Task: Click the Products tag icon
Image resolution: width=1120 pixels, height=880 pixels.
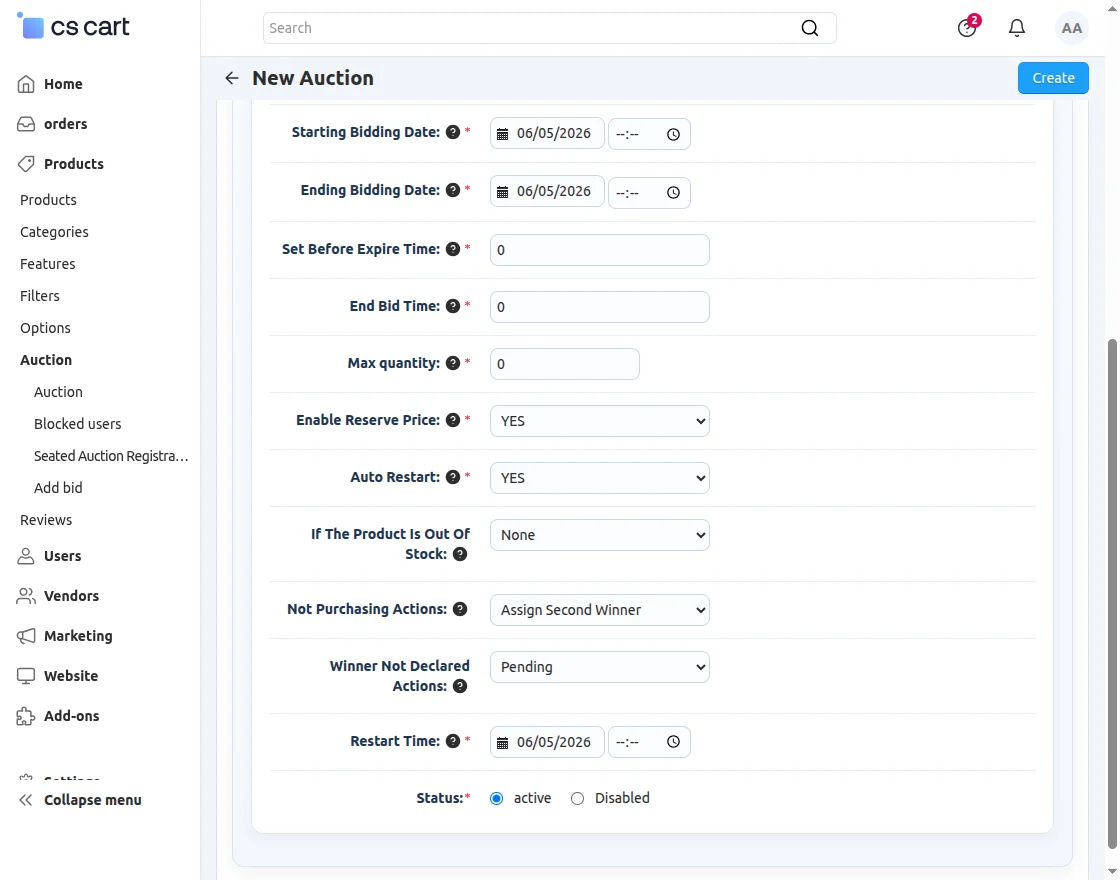Action: [26, 164]
